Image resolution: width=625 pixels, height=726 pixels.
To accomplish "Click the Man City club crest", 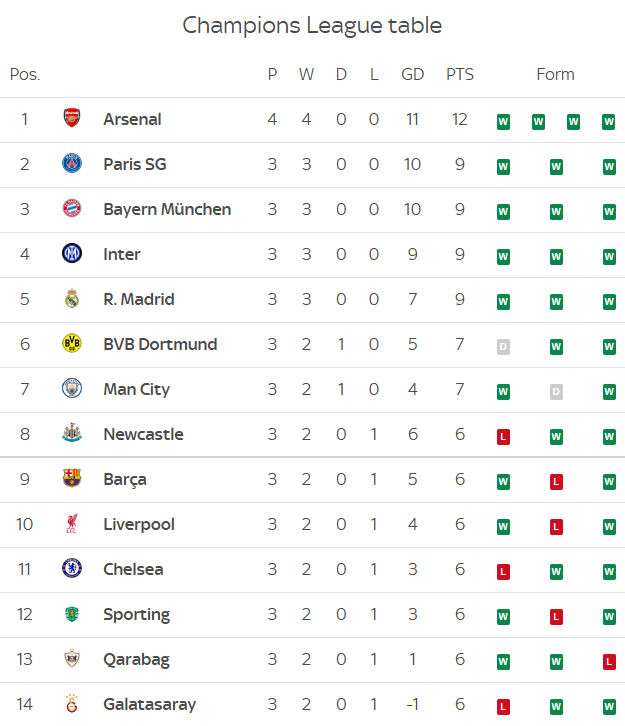I will (x=72, y=389).
